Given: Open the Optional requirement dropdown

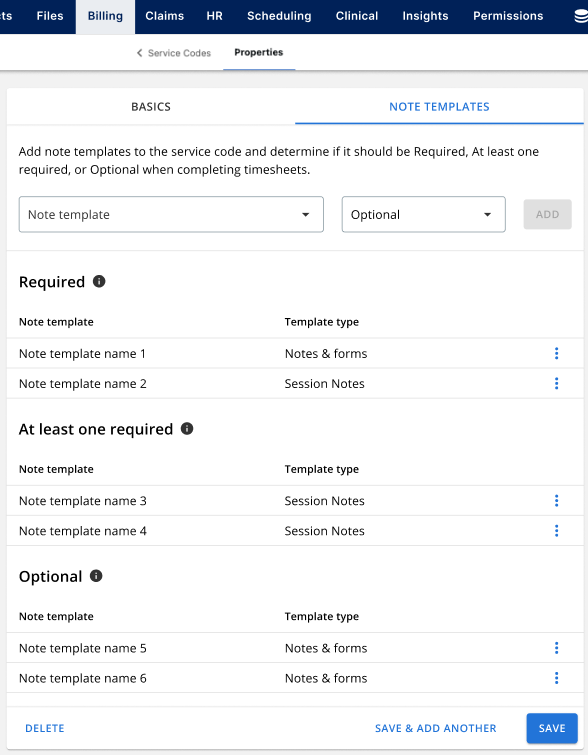Looking at the screenshot, I should tap(423, 214).
